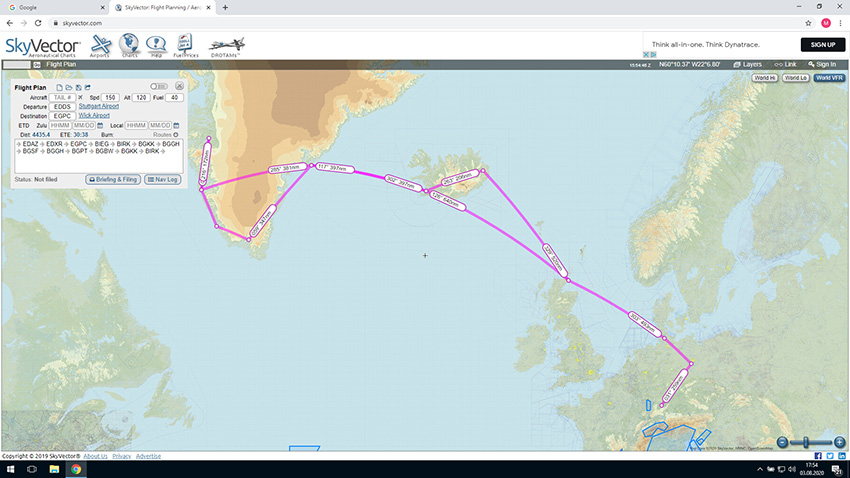Close the Flight Plan panel

coord(179,87)
